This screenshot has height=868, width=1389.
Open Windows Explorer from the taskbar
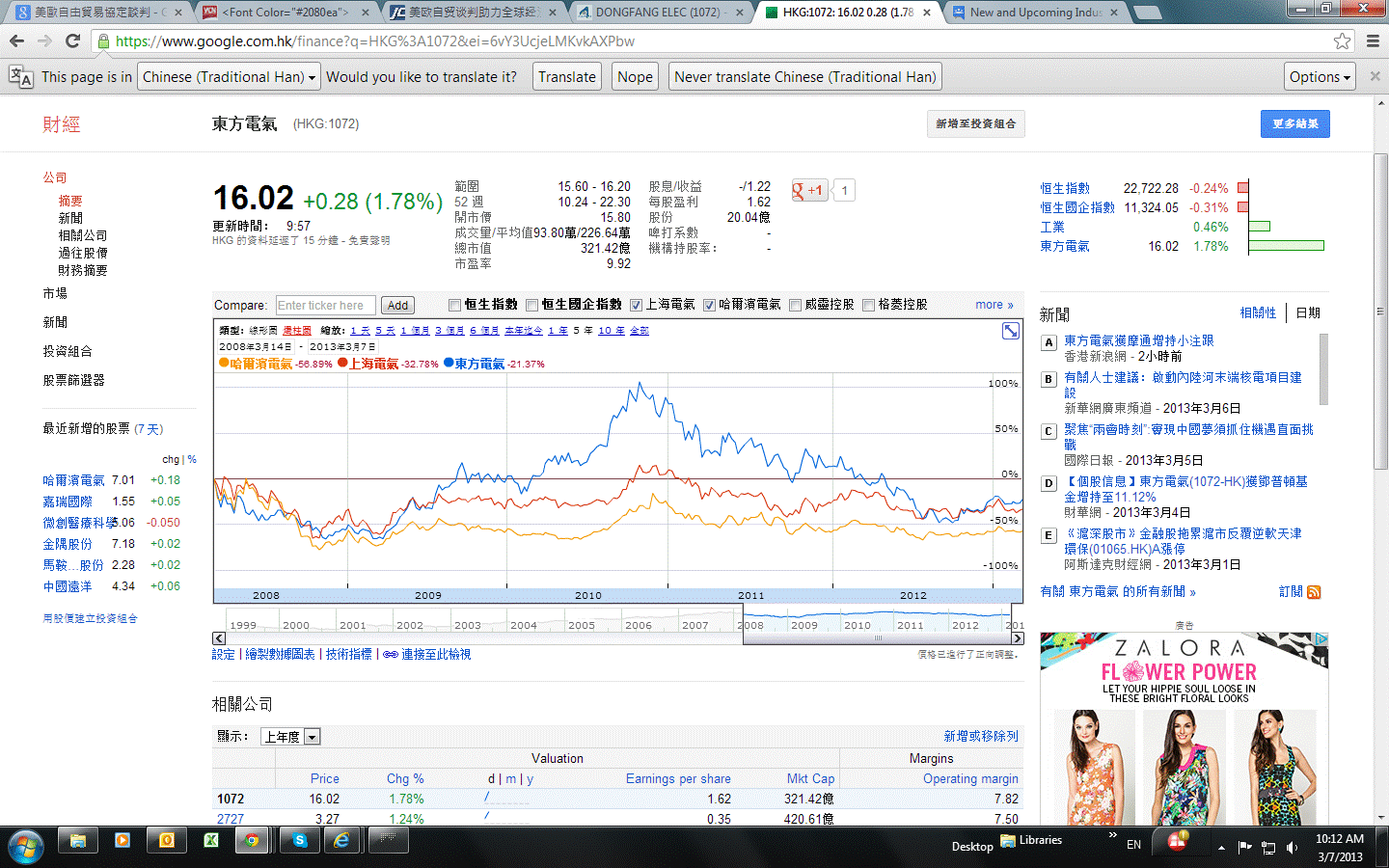[x=78, y=841]
